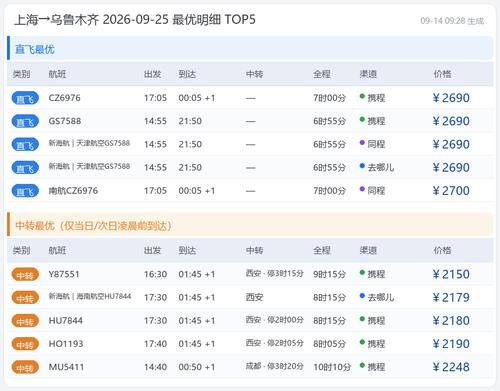Screen dimensions: 500x391
Task: Click the title 上海→乌鲁木齐 2026-09-25 最优明细 TOP5
Action: point(135,20)
